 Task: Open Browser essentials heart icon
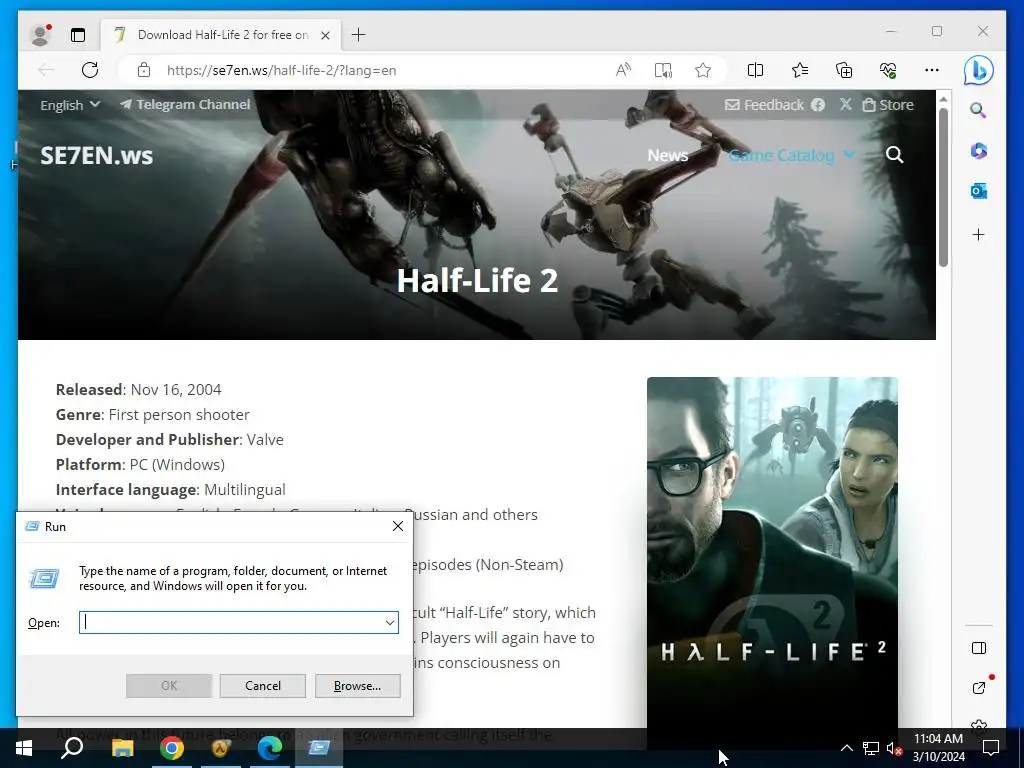pyautogui.click(x=888, y=70)
